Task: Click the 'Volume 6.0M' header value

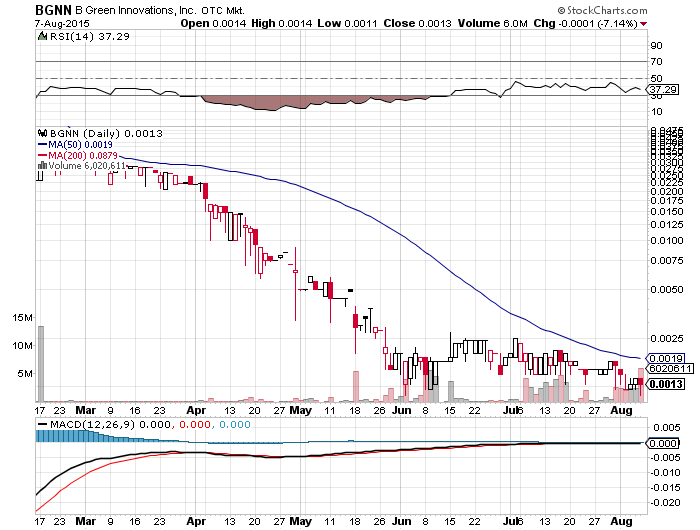Action: click(x=492, y=23)
